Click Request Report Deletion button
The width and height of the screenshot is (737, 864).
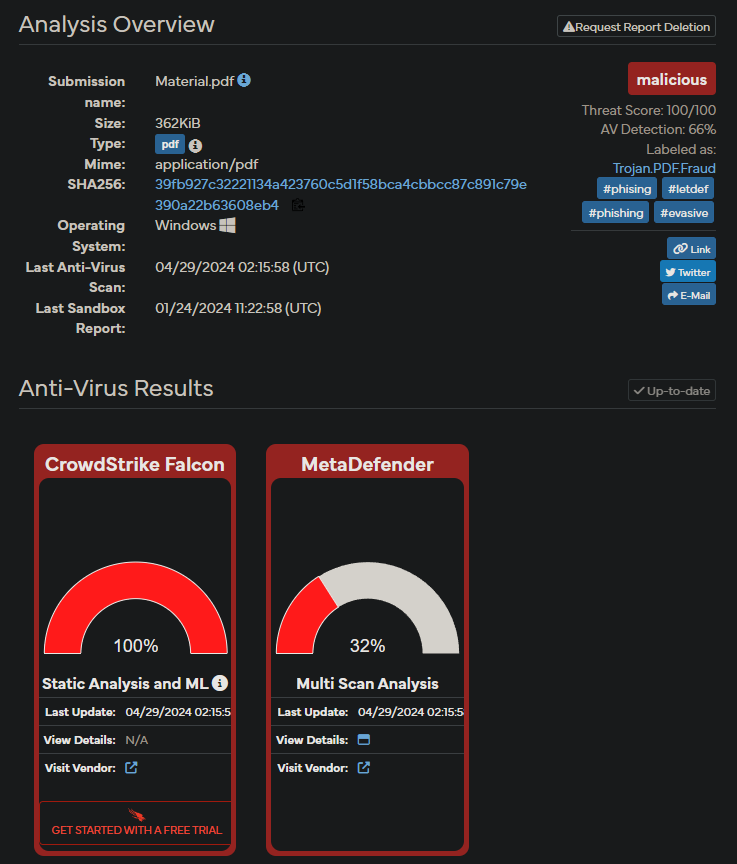click(636, 26)
